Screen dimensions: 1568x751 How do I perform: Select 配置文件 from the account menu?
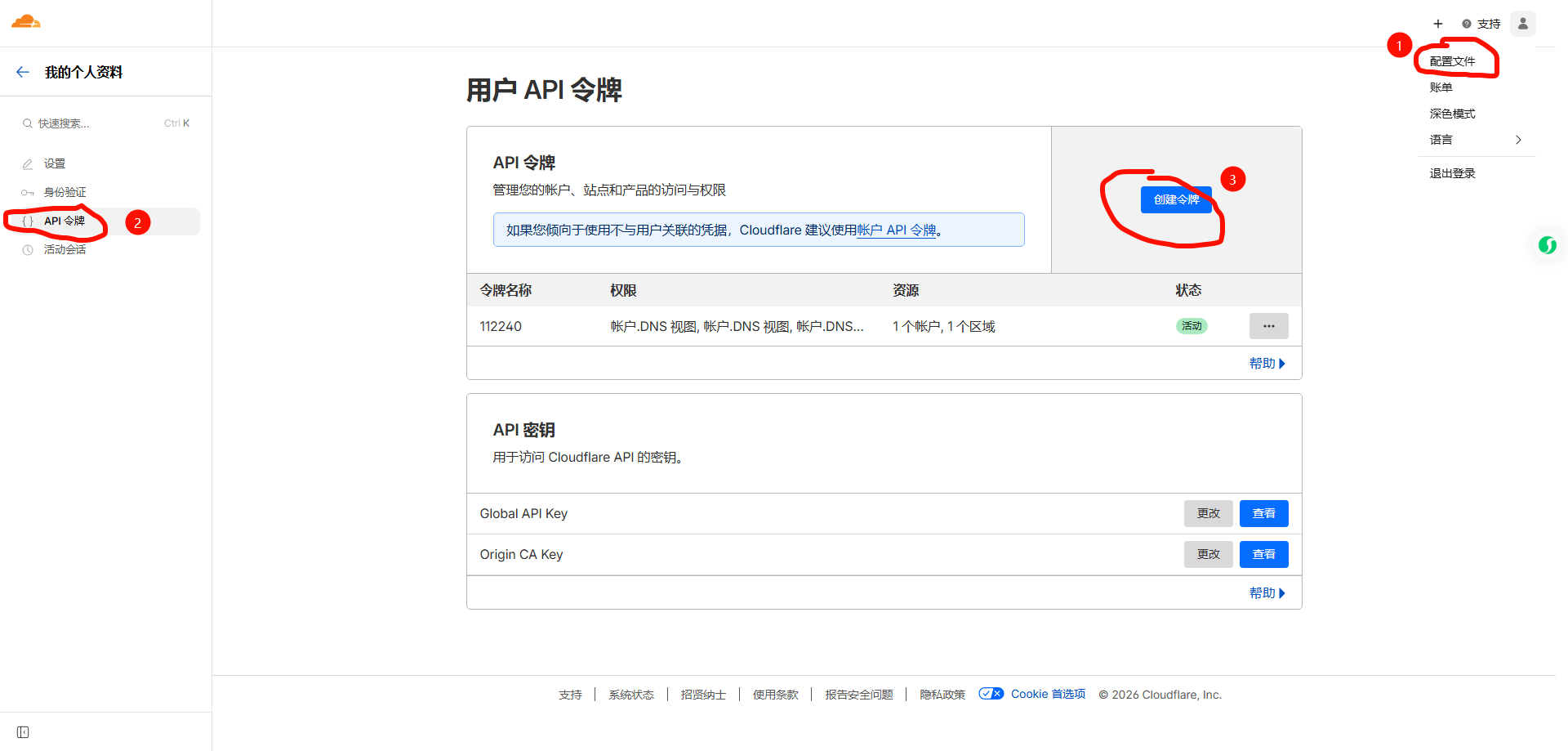click(x=1452, y=60)
